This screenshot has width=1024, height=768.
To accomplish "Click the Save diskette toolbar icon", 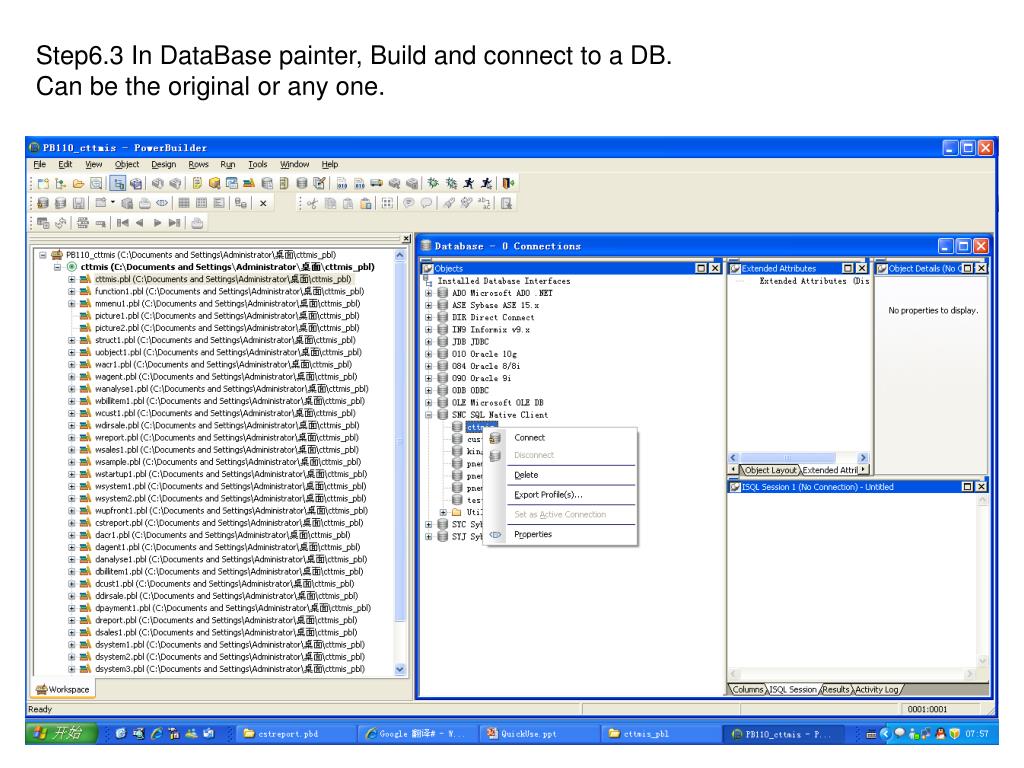I will (x=78, y=203).
